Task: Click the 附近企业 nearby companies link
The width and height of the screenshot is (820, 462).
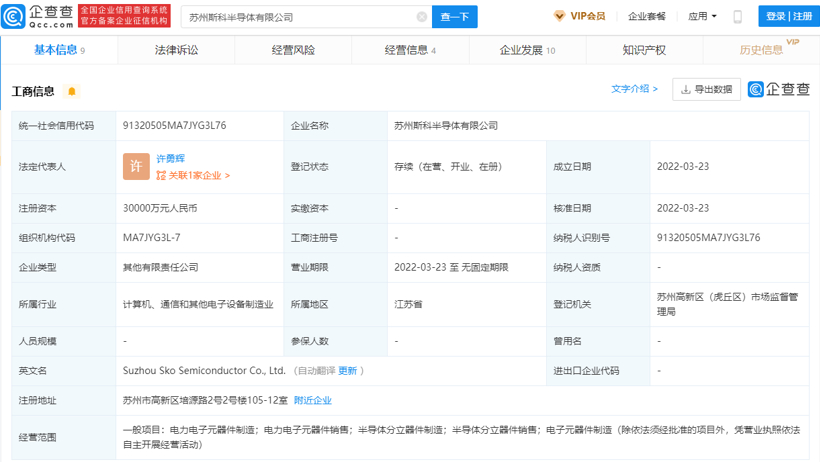Action: 313,400
